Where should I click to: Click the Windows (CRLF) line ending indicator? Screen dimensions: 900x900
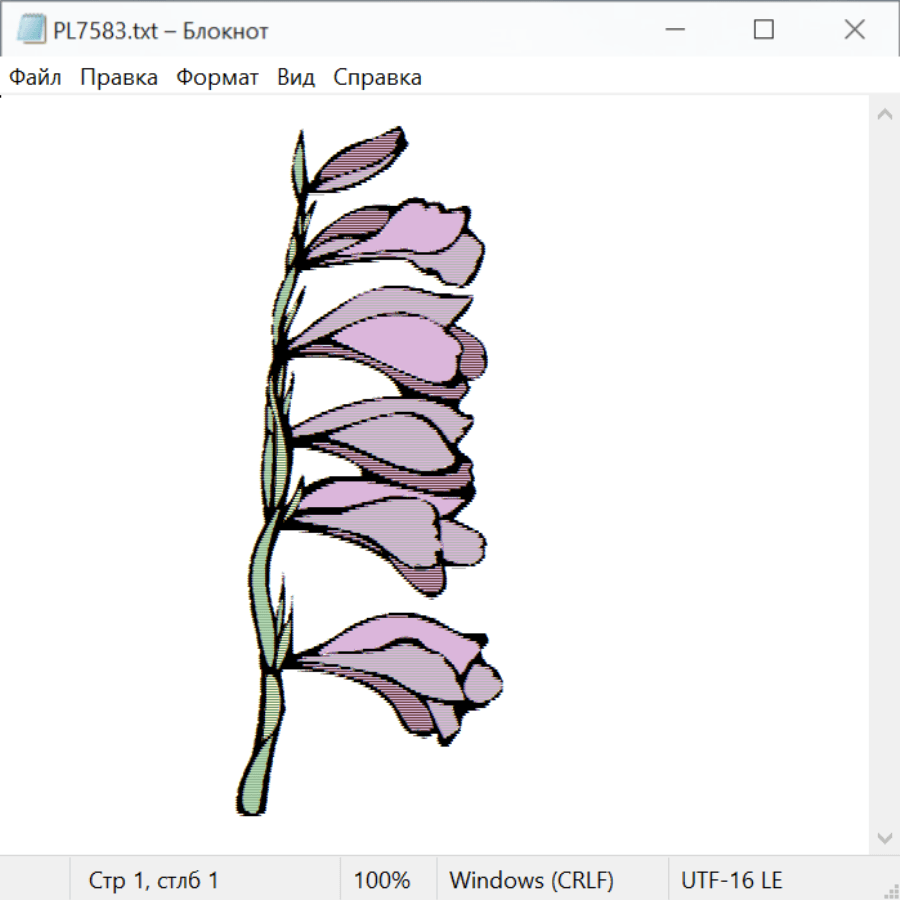[531, 880]
